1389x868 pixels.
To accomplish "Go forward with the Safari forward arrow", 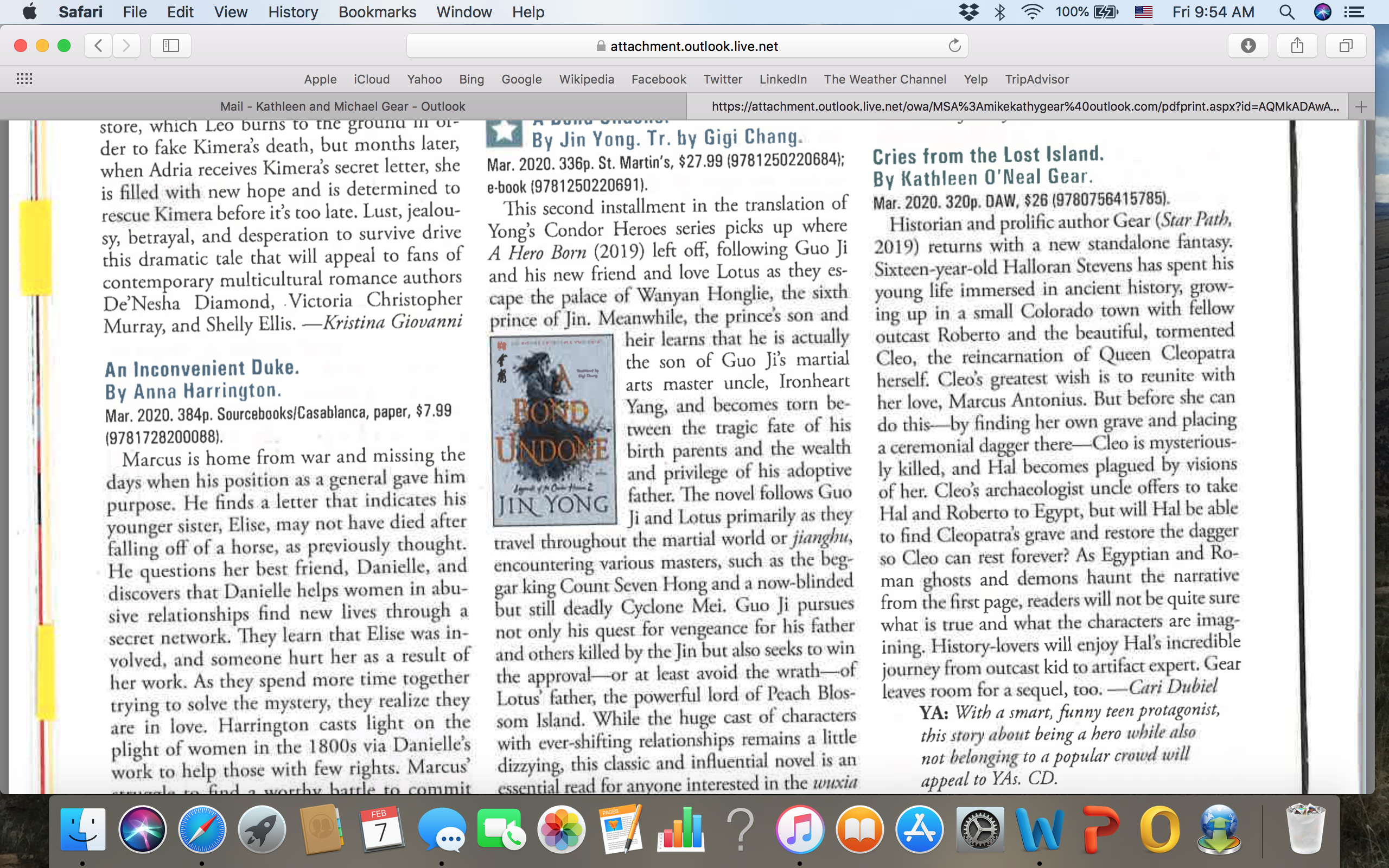I will (126, 46).
